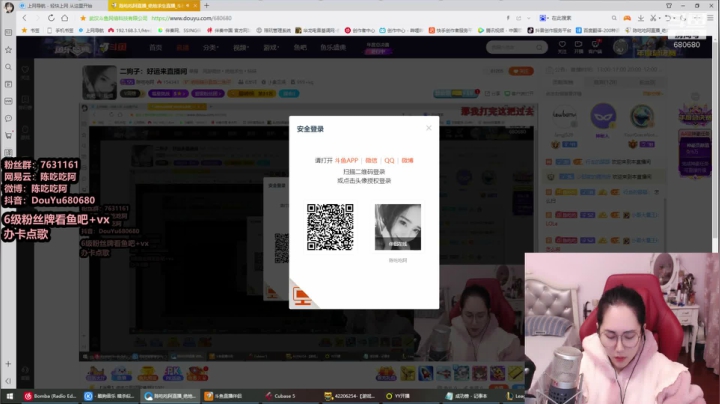Click the orange 关注 follow button
Image resolution: width=720 pixels, height=404 pixels.
(521, 71)
